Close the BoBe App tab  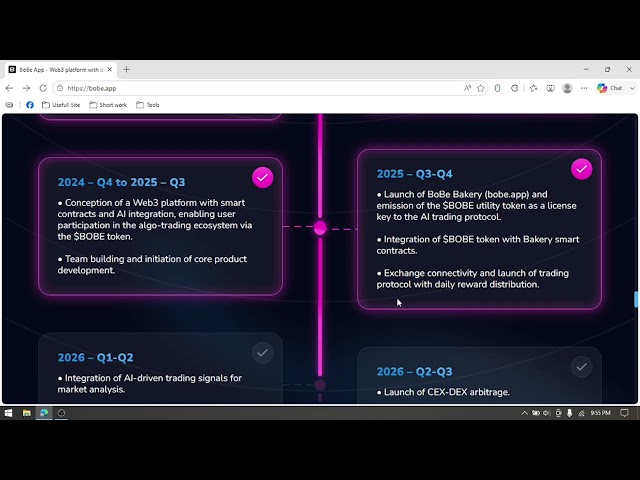pyautogui.click(x=109, y=70)
